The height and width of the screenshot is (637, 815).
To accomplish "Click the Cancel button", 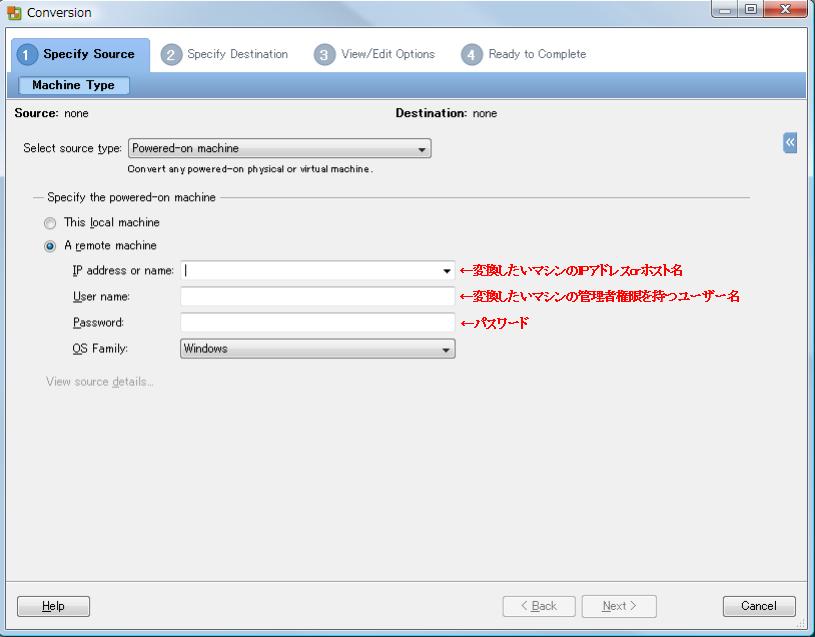I will click(759, 606).
